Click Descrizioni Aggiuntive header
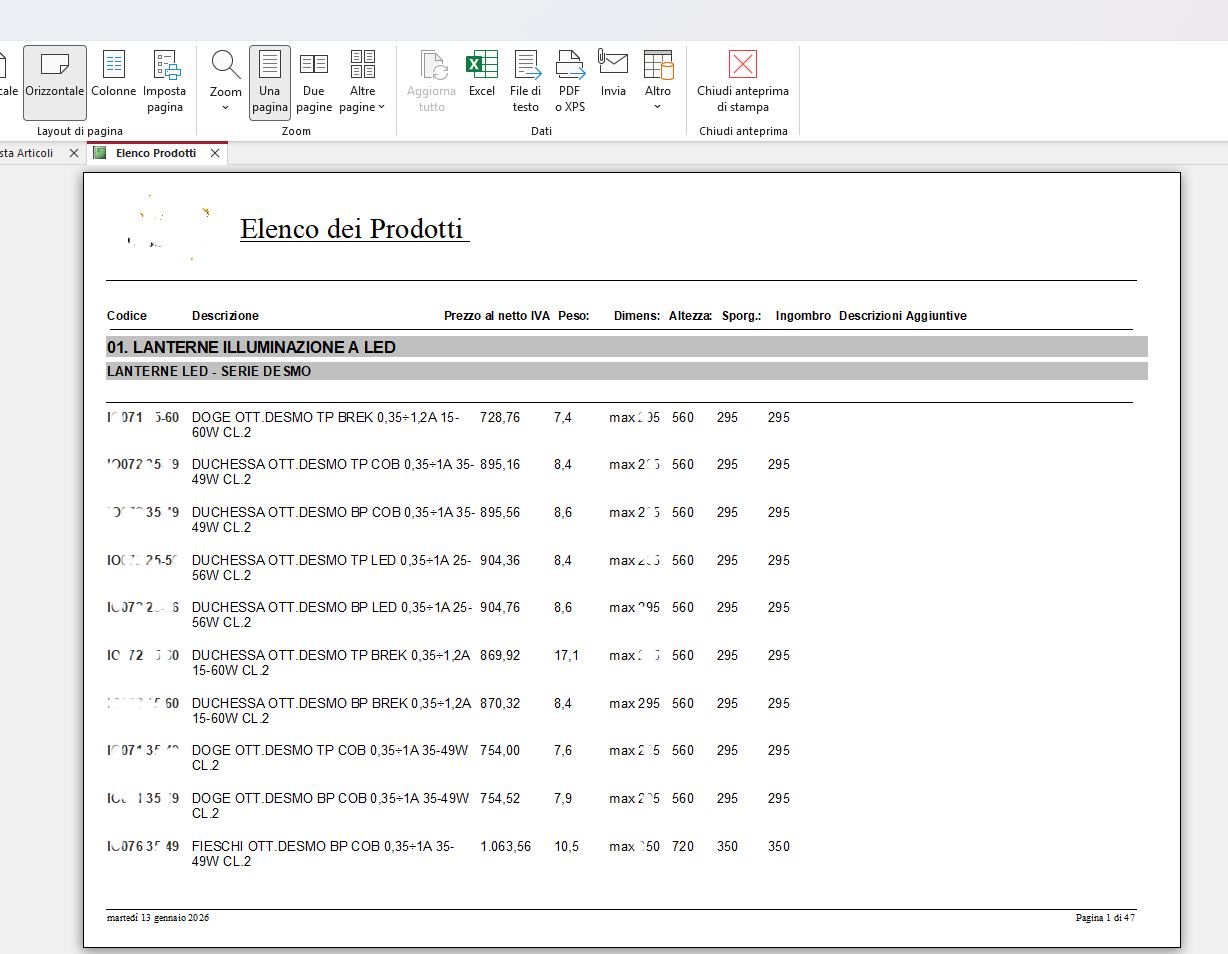Viewport: 1228px width, 954px height. pyautogui.click(x=903, y=316)
